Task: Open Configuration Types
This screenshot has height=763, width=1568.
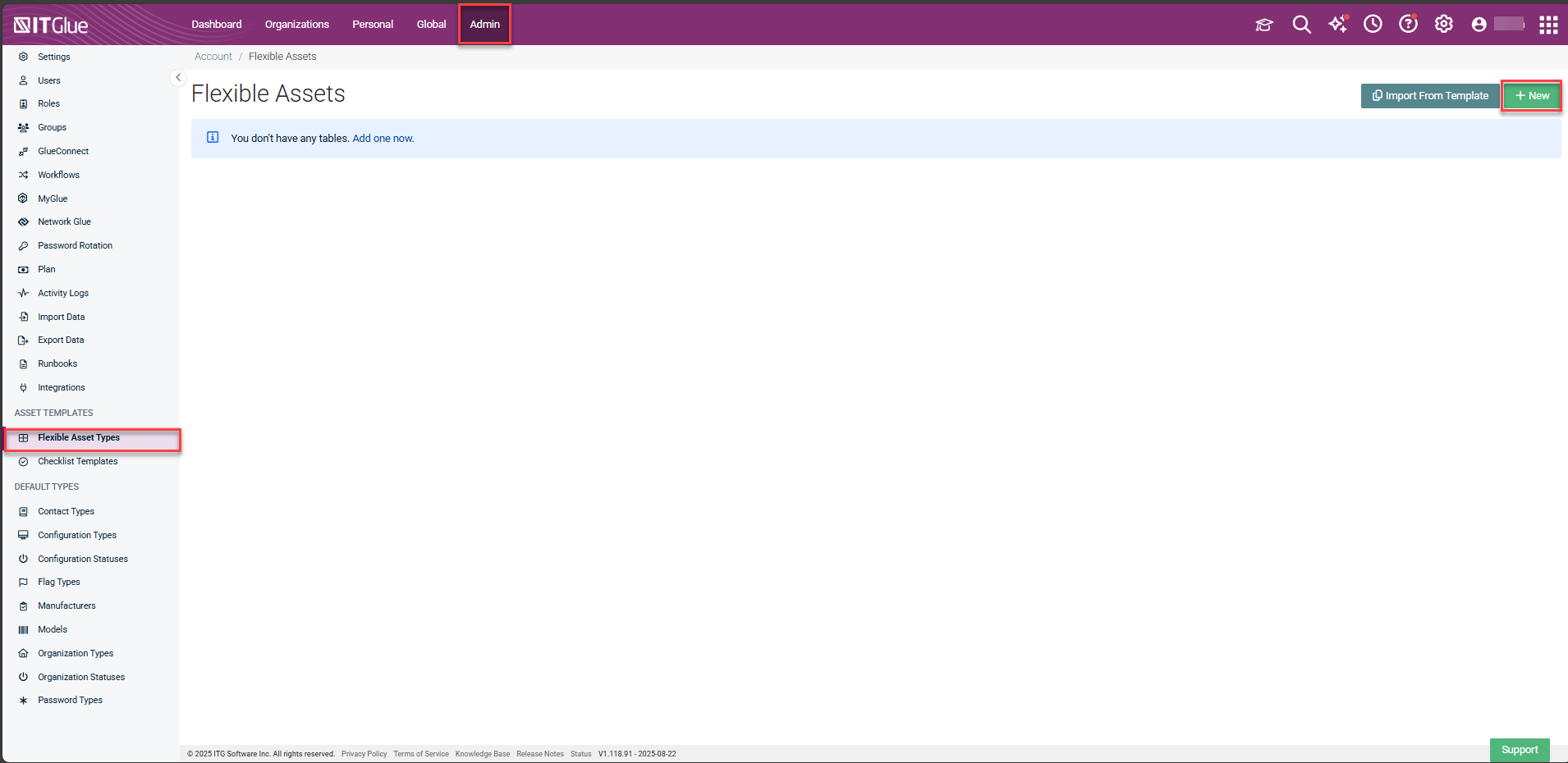Action: (77, 535)
